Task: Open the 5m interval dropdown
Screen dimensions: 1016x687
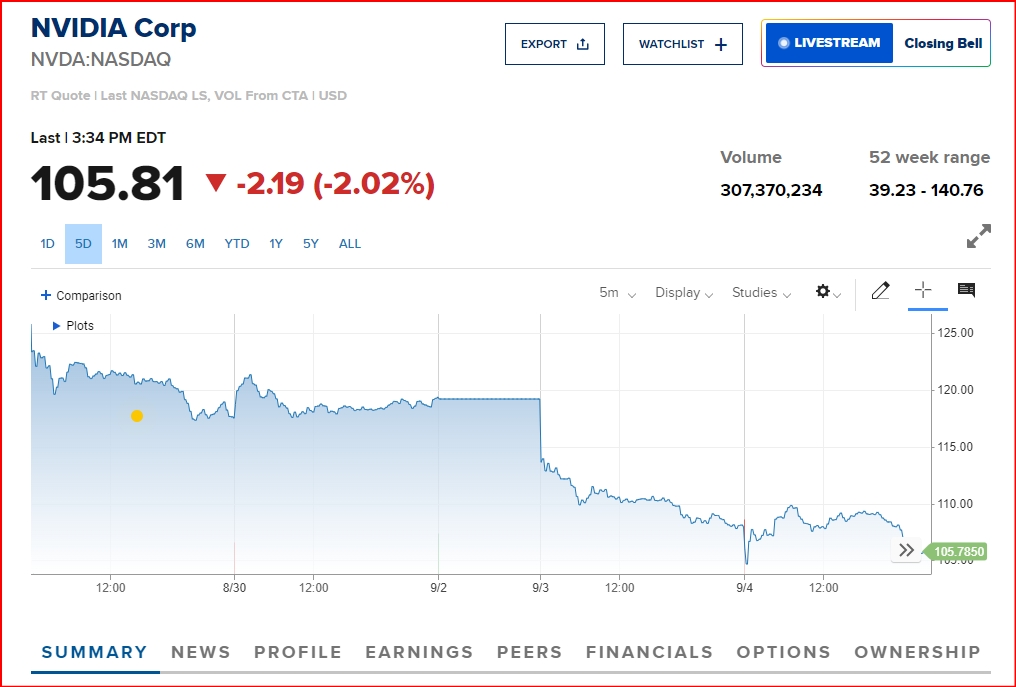Action: [618, 293]
